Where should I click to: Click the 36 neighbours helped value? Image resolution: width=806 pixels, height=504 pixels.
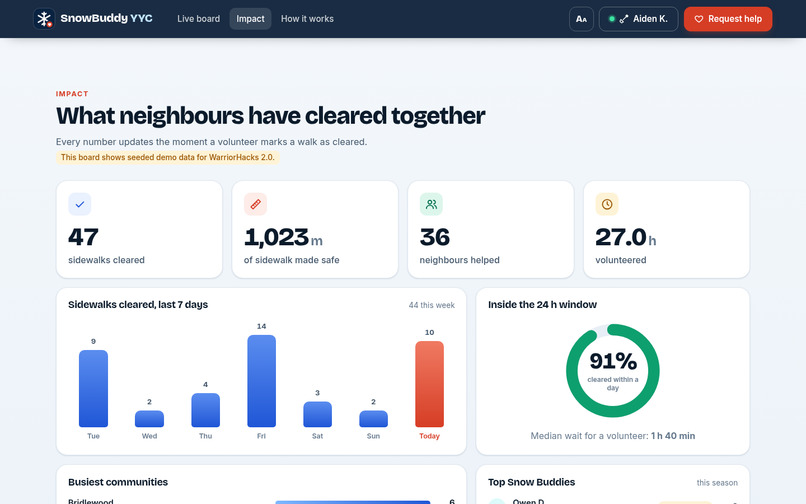tap(435, 237)
